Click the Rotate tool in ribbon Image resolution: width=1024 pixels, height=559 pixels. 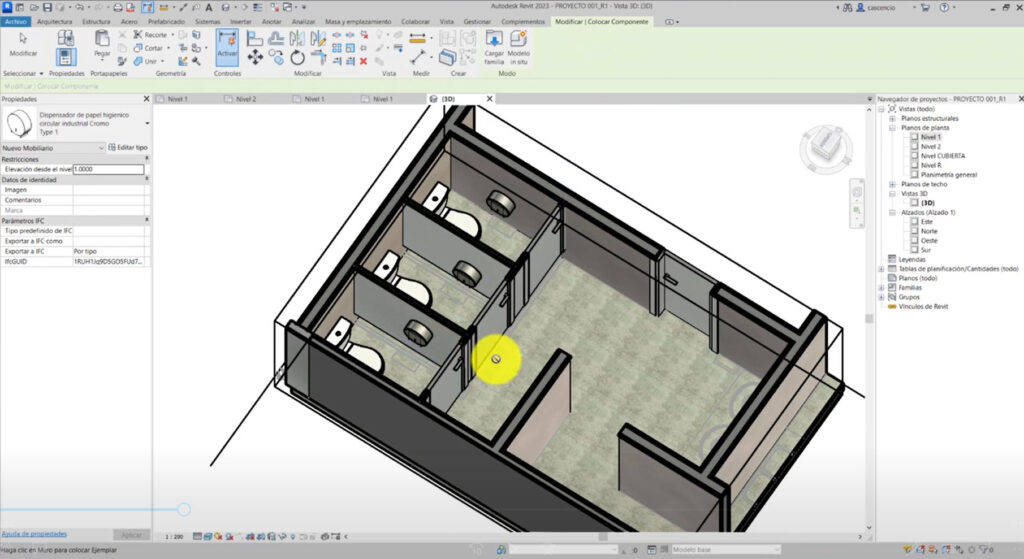point(297,58)
